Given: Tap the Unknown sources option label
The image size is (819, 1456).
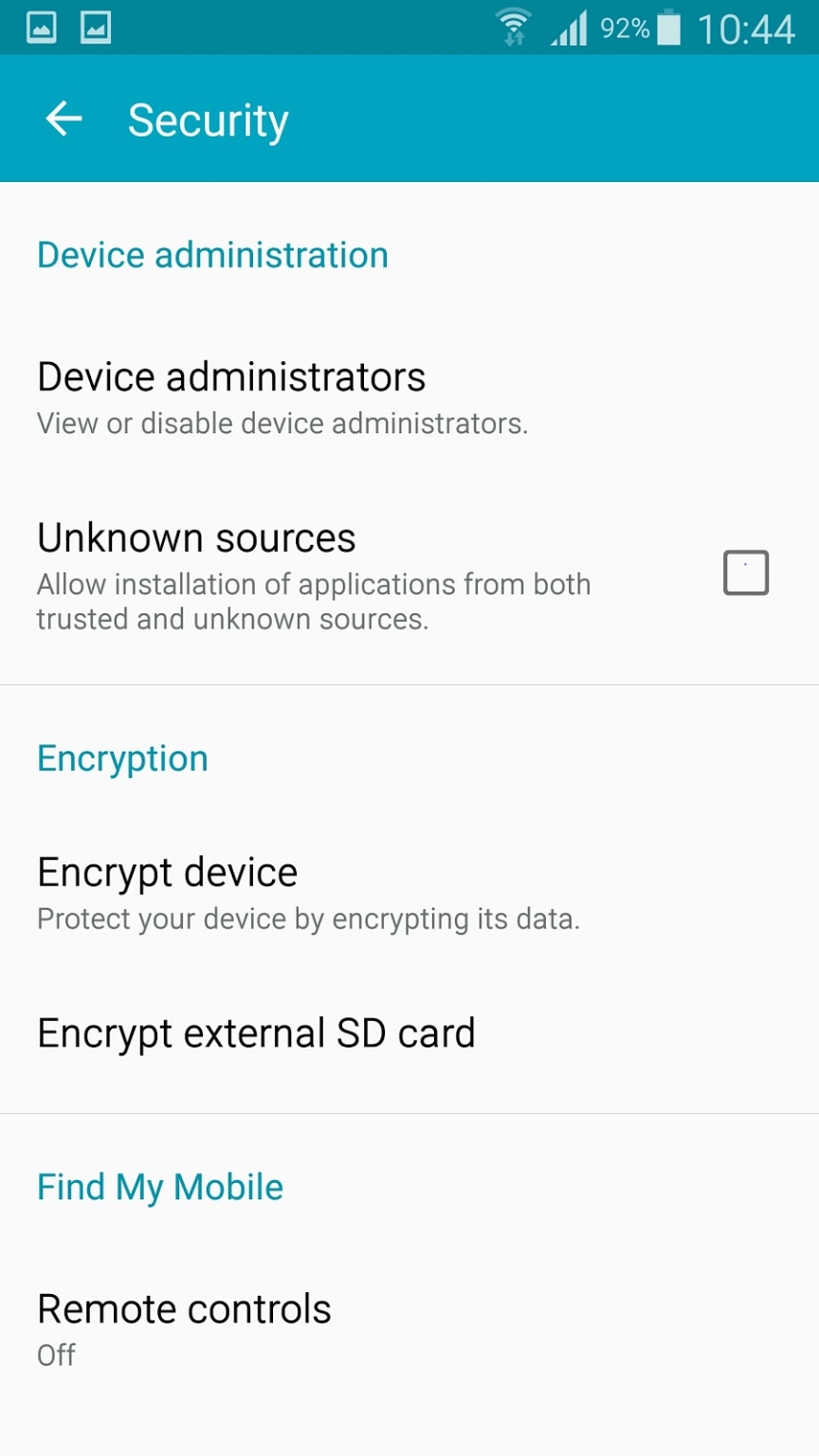Looking at the screenshot, I should [x=196, y=538].
